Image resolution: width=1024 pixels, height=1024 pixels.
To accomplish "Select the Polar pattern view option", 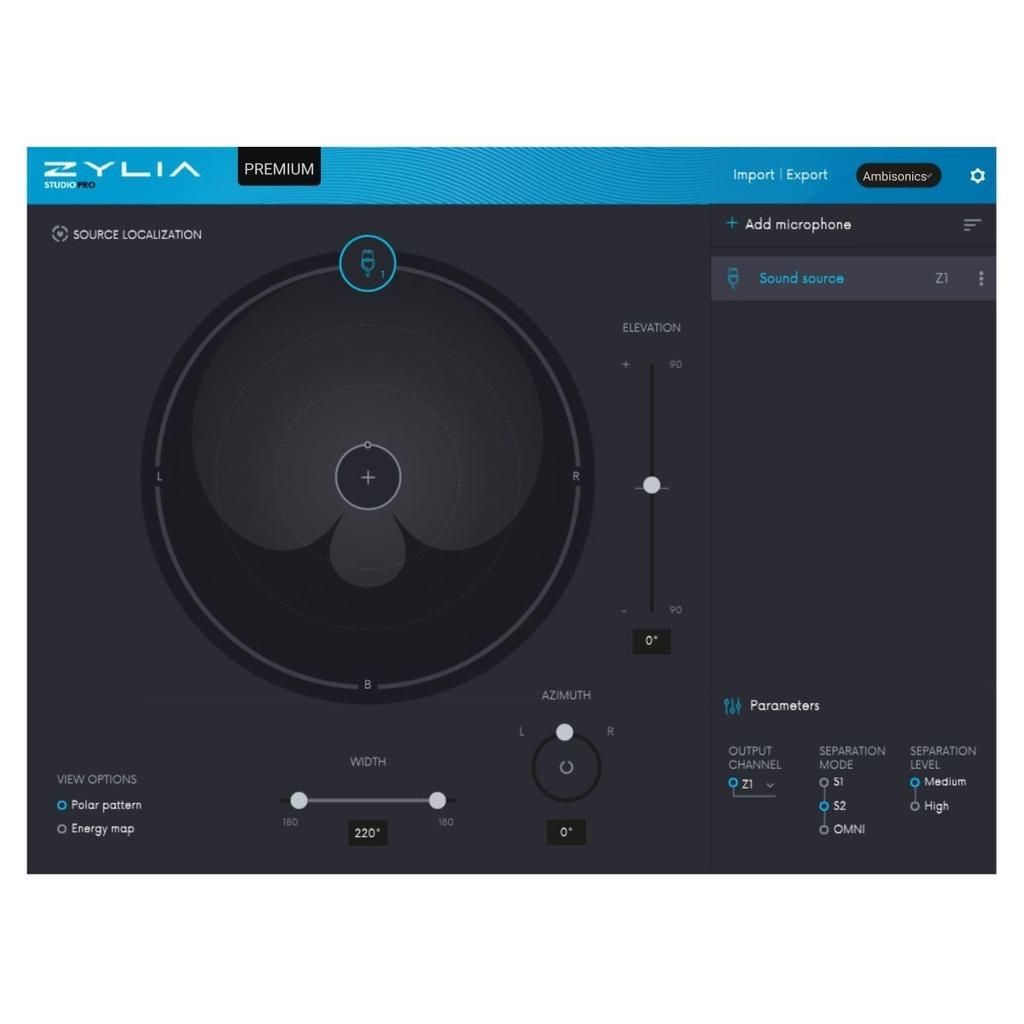I will click(62, 805).
